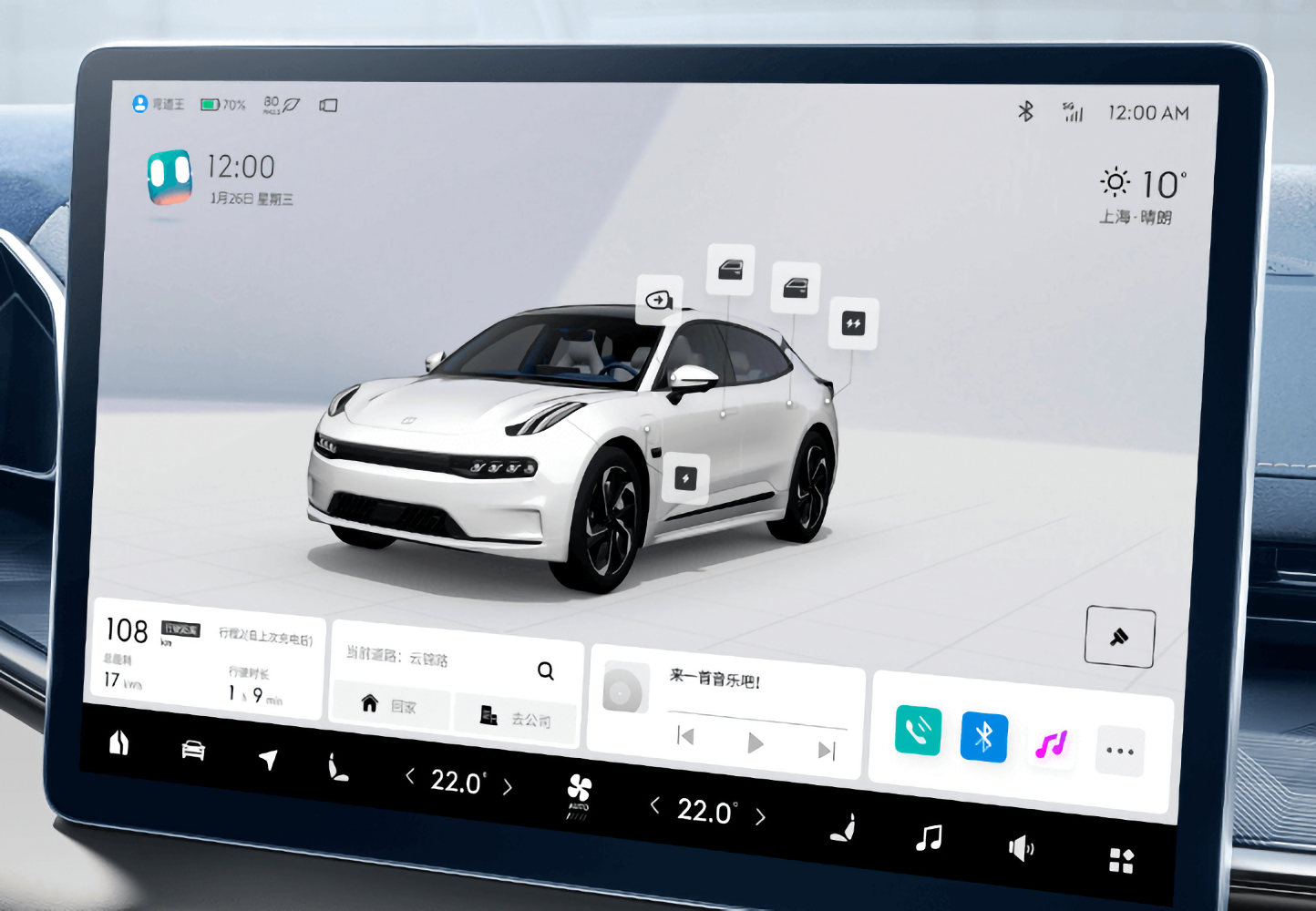Open the blue Bluetooth app shortcut

pyautogui.click(x=984, y=737)
